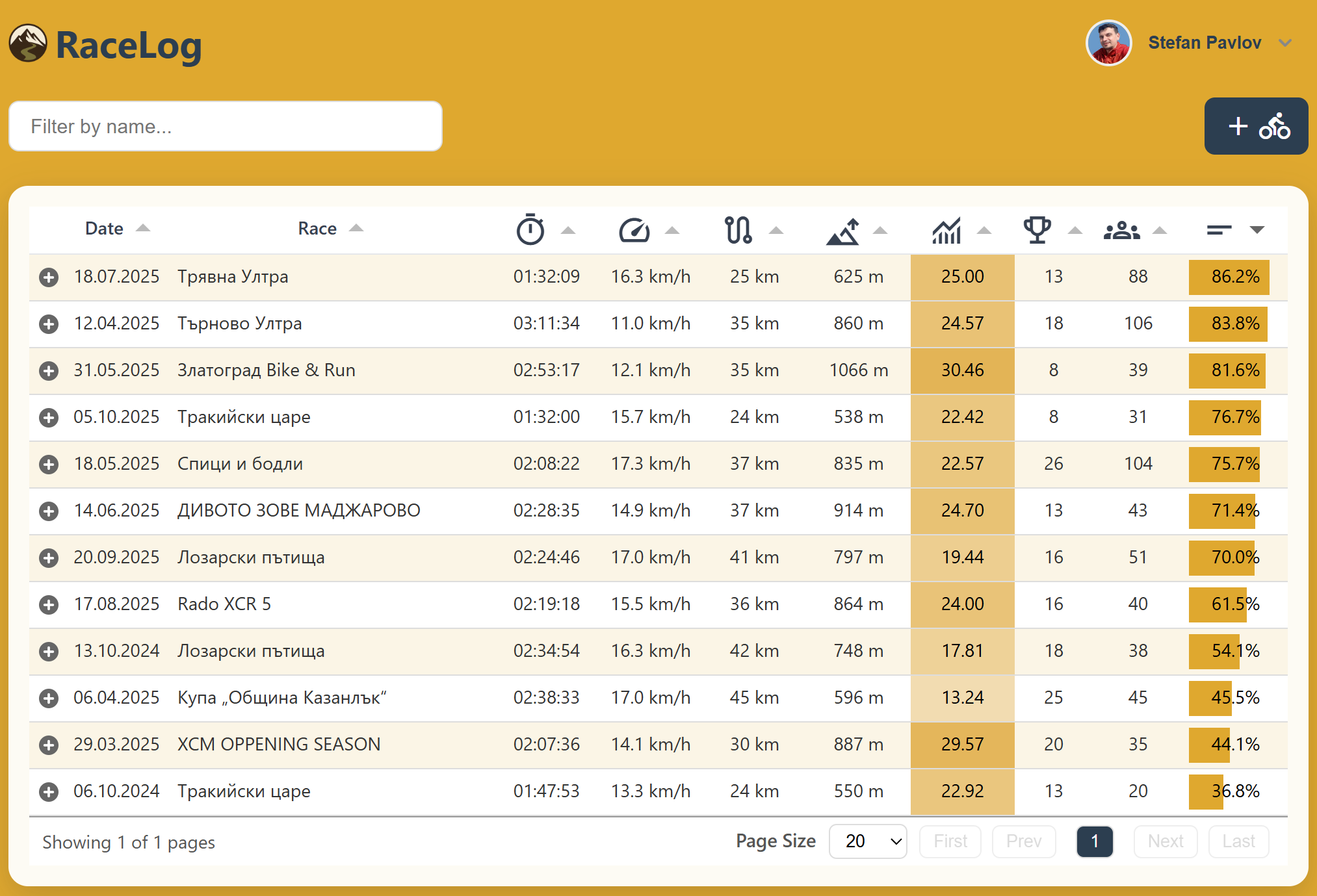The width and height of the screenshot is (1317, 896).
Task: Click the 86.2% percentile bar
Action: pos(1229,277)
